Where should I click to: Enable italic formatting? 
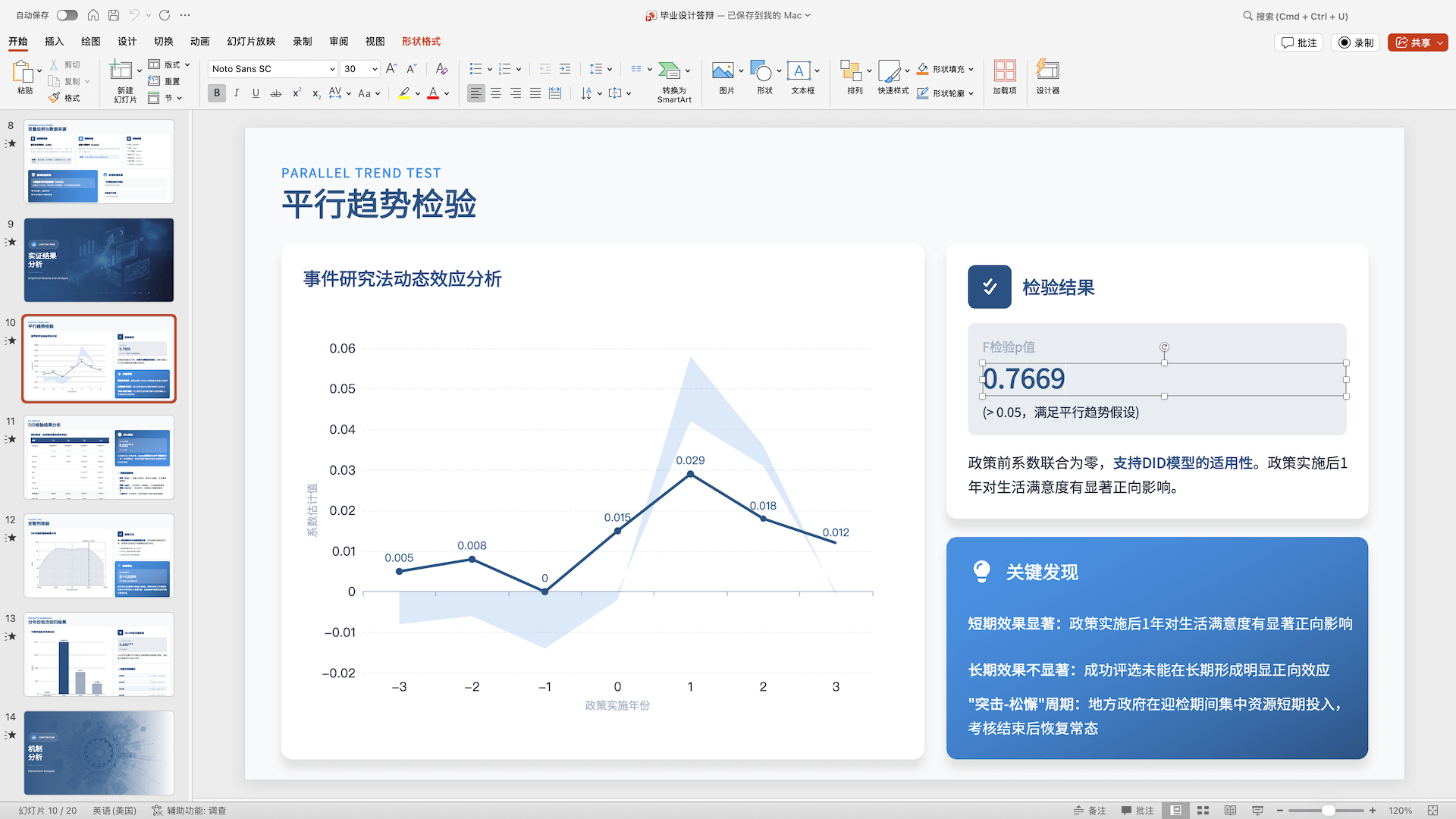pyautogui.click(x=236, y=93)
